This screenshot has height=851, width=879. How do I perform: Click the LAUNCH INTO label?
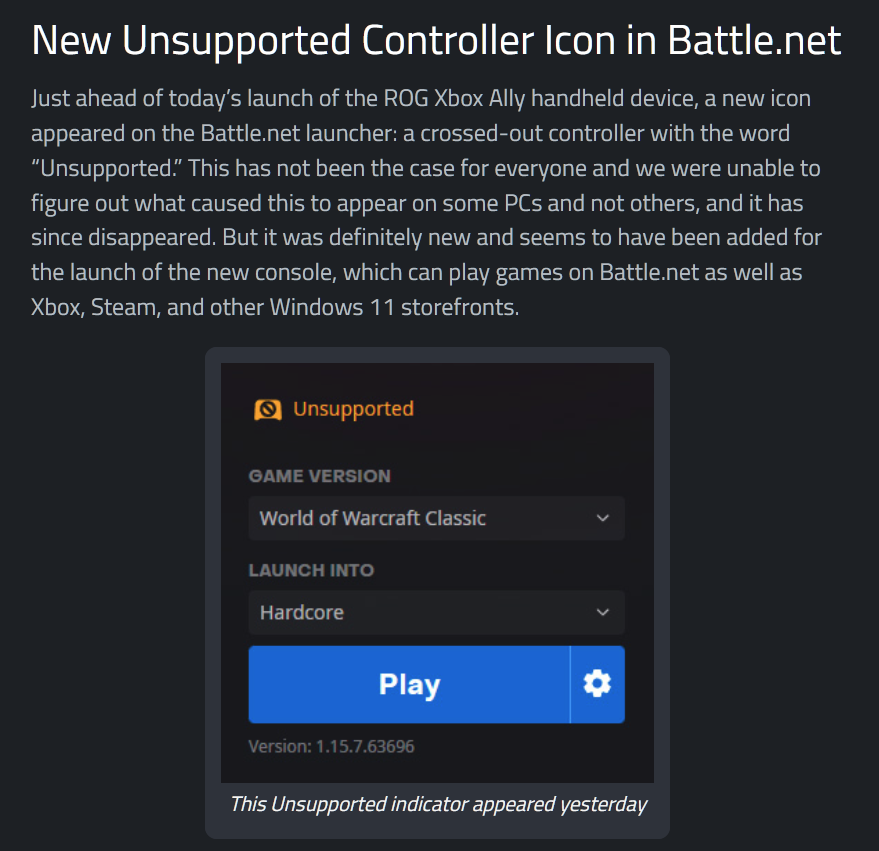click(311, 571)
